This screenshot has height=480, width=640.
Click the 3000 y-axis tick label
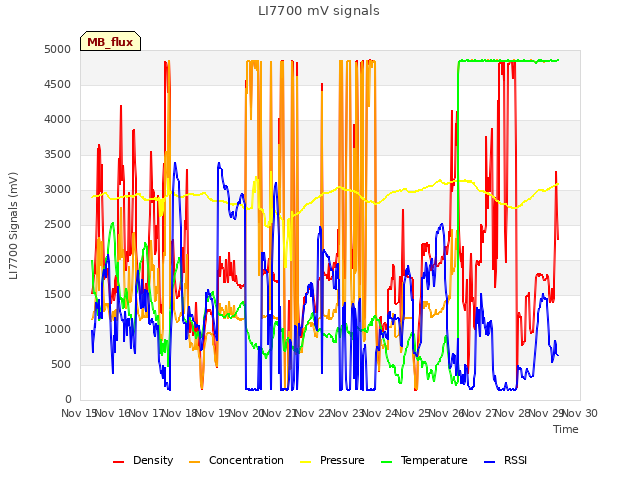[58, 189]
